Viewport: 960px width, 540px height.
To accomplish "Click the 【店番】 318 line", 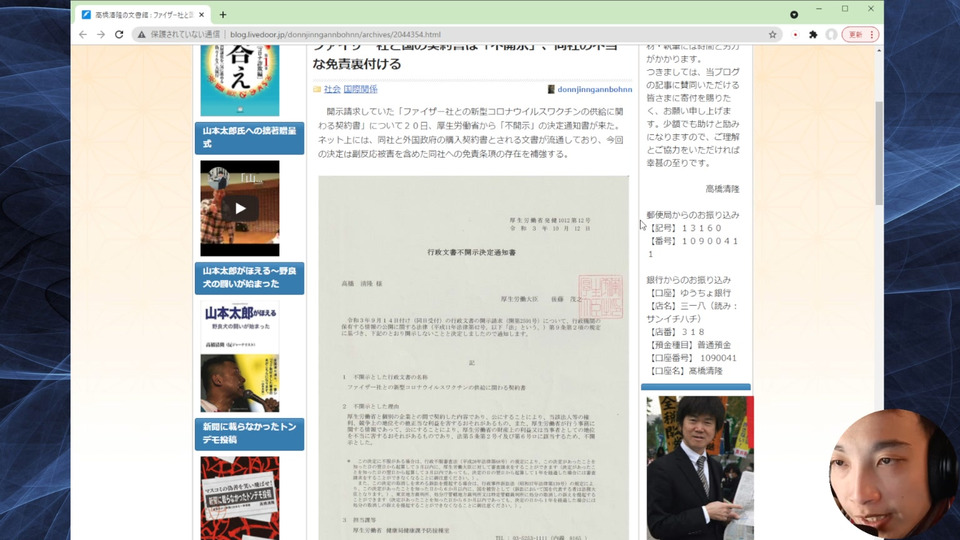I will click(675, 332).
